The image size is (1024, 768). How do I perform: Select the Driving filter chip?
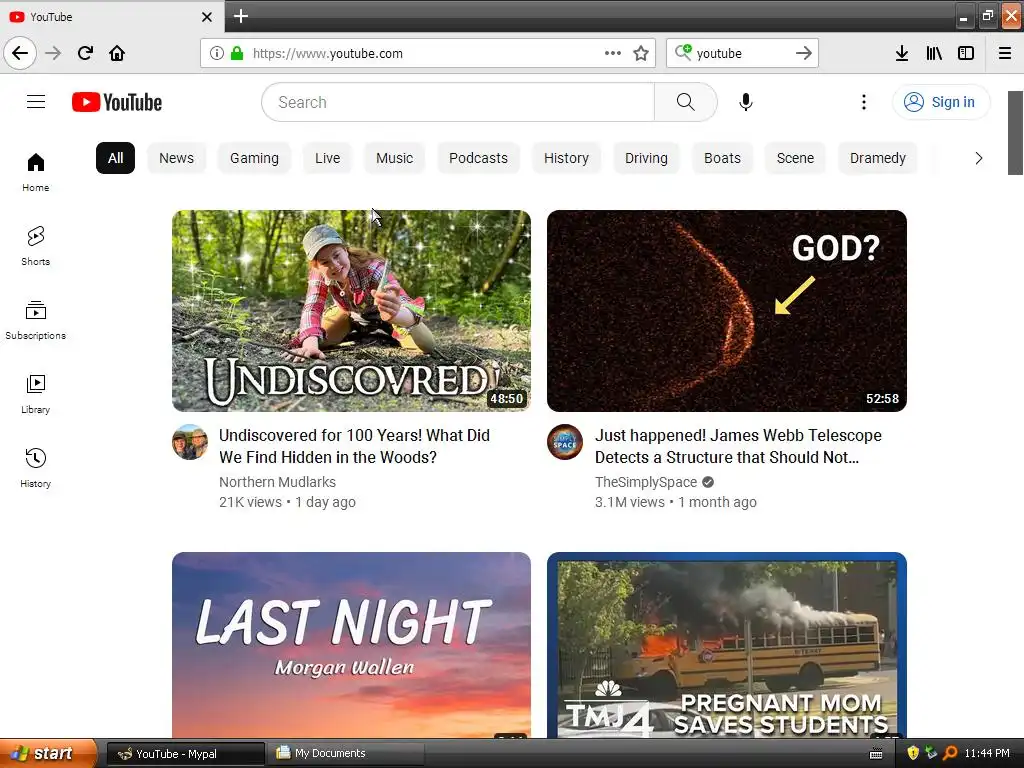(x=646, y=158)
